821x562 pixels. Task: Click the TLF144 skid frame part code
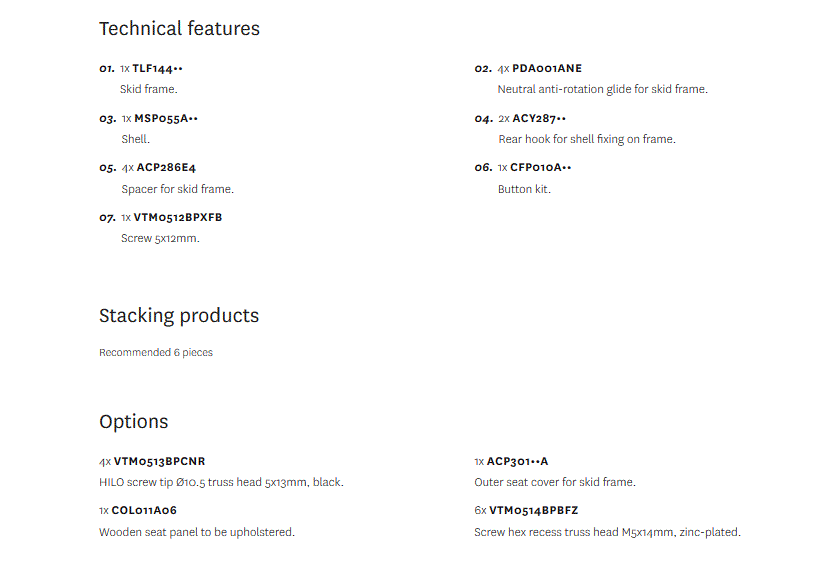click(x=157, y=69)
